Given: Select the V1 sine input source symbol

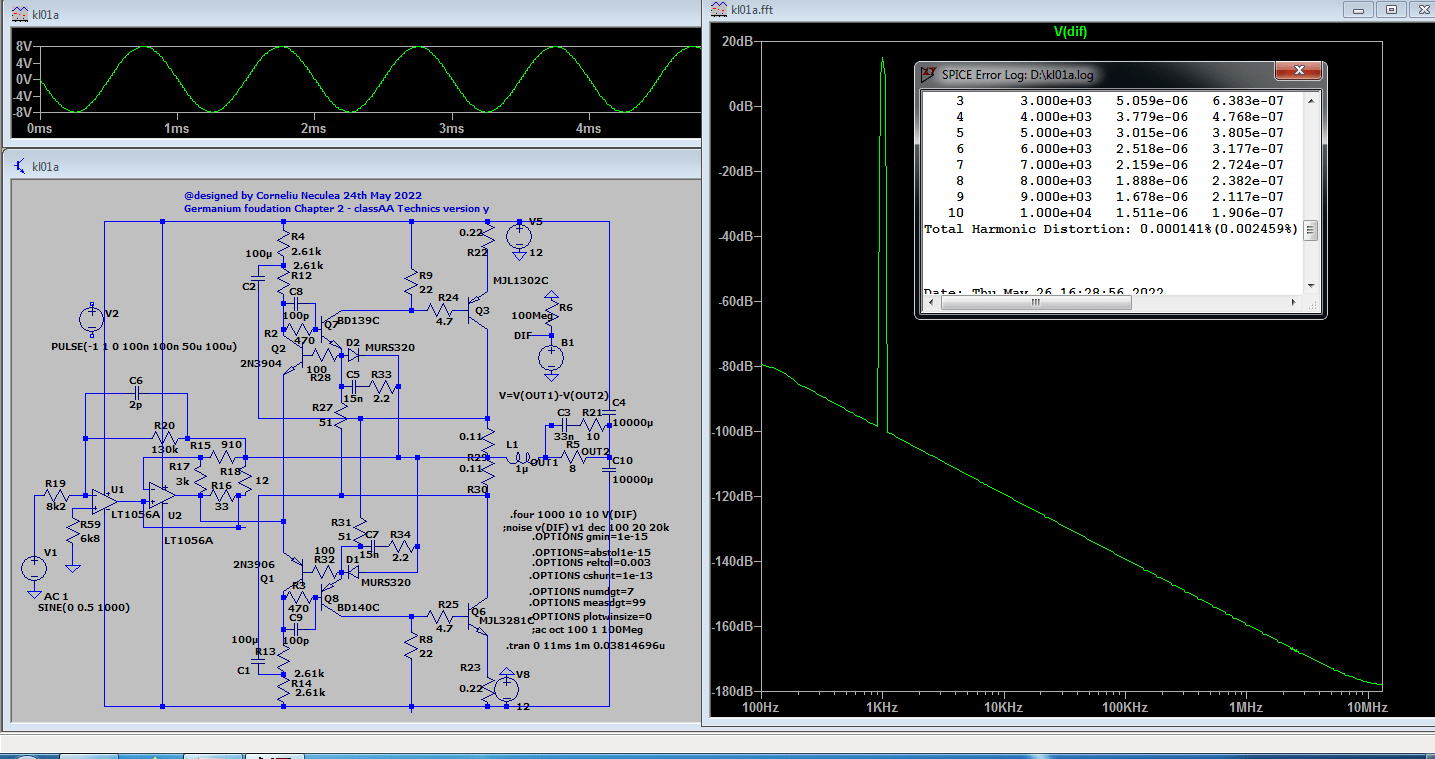Looking at the screenshot, I should pos(34,568).
